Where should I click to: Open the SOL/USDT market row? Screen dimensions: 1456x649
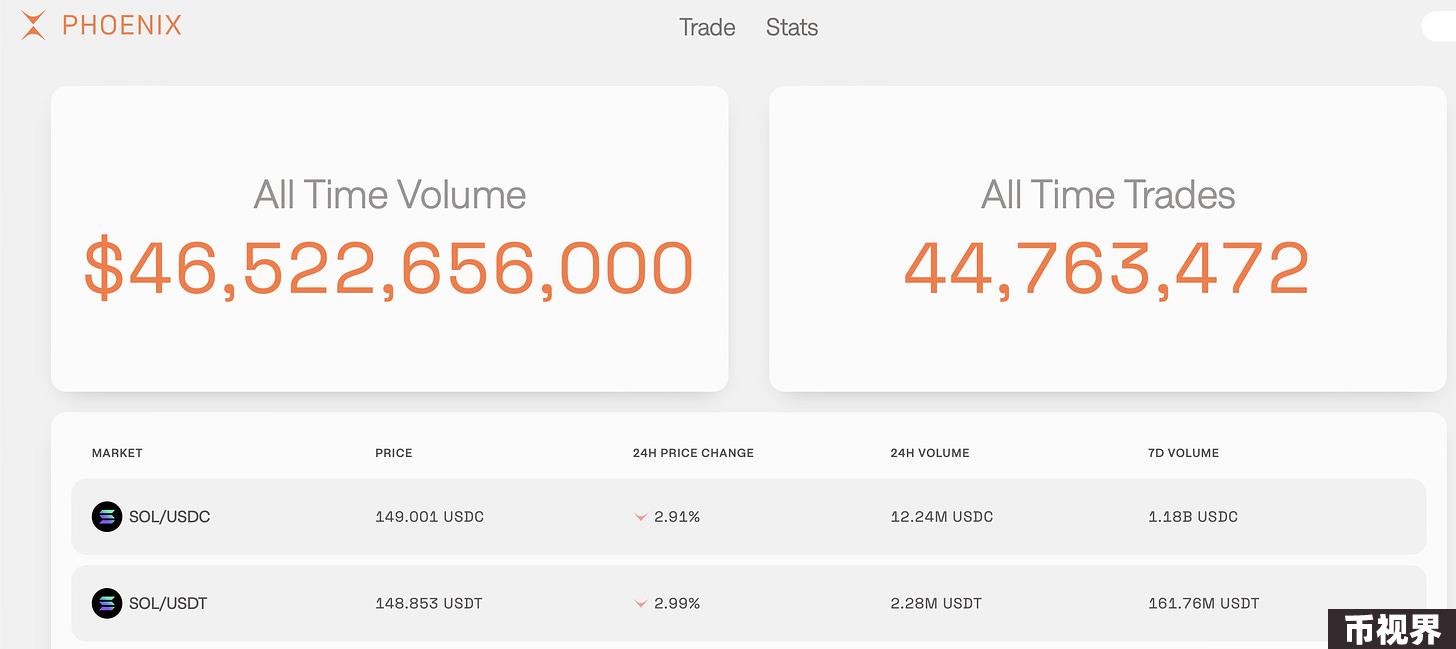pos(748,603)
